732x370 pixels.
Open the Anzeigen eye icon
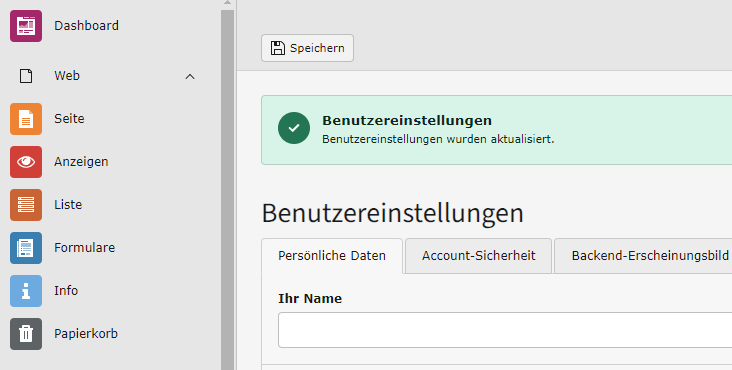(26, 162)
